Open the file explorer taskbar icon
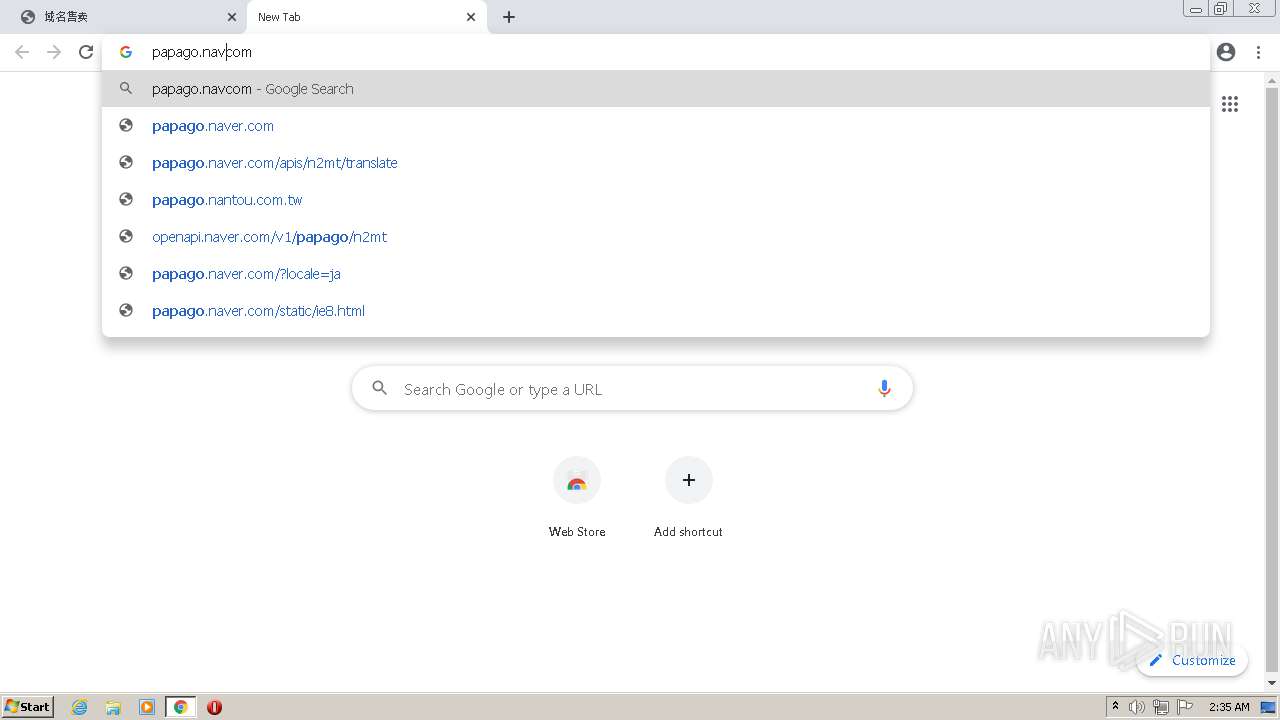 pyautogui.click(x=113, y=707)
